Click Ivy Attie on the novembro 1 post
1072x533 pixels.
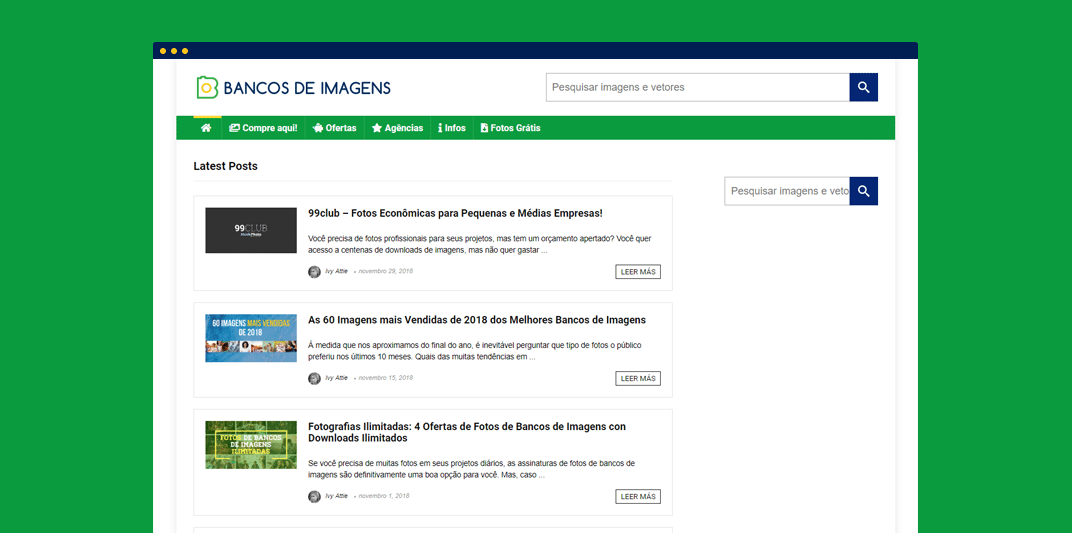click(x=336, y=496)
